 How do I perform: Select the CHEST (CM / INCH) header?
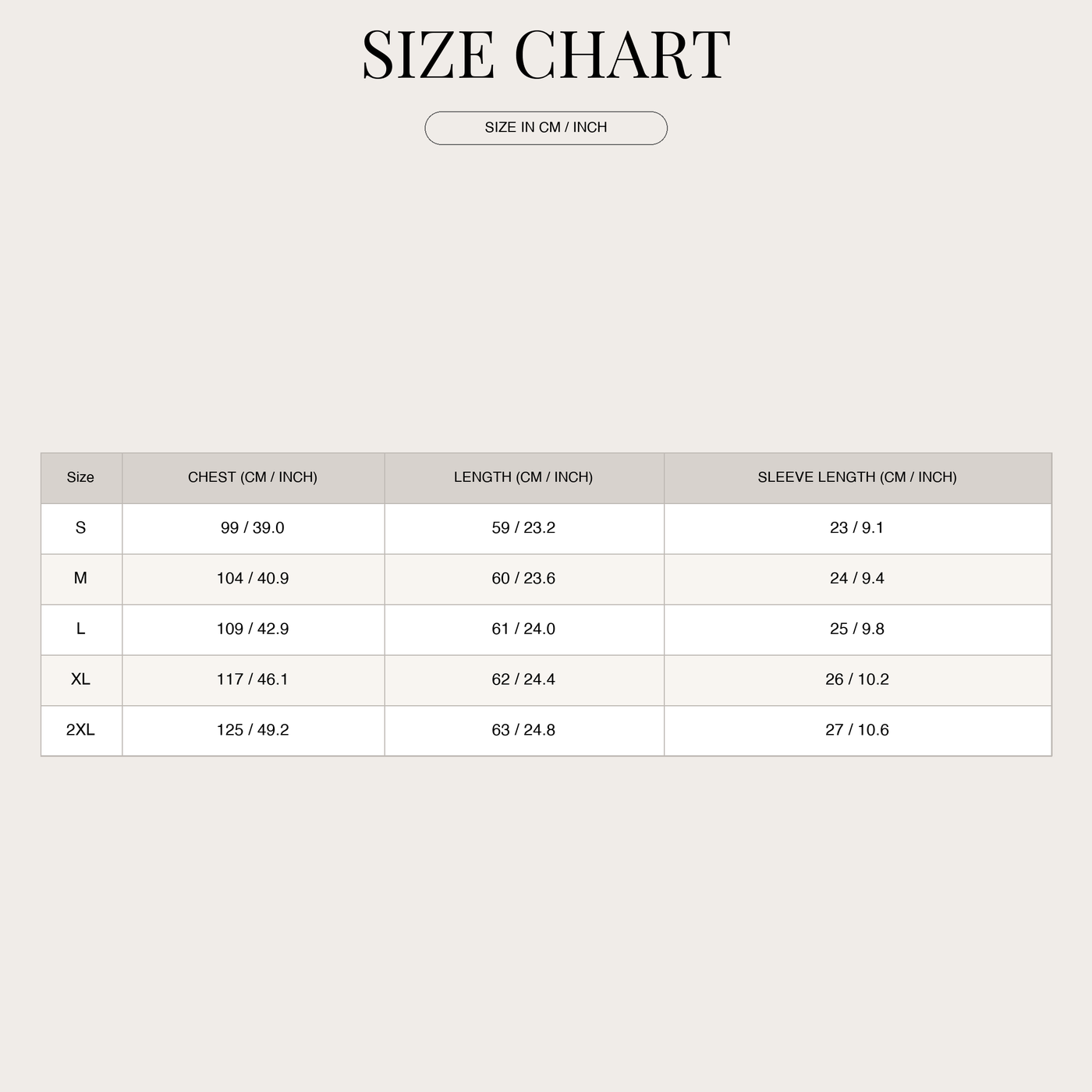(253, 477)
